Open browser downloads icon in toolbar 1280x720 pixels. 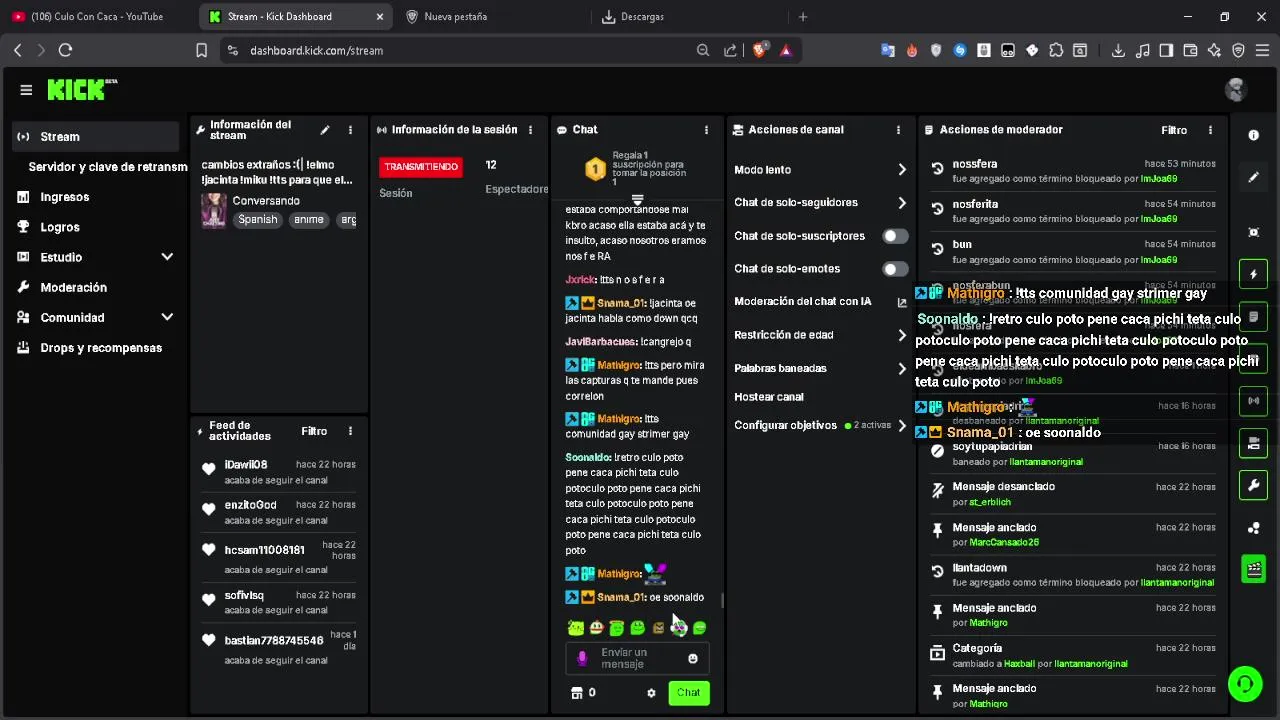click(1118, 50)
